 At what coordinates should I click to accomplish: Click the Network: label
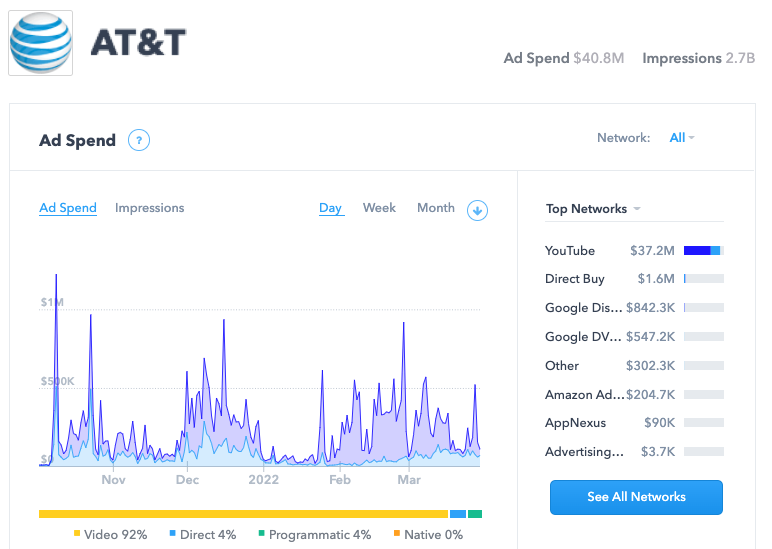623,138
